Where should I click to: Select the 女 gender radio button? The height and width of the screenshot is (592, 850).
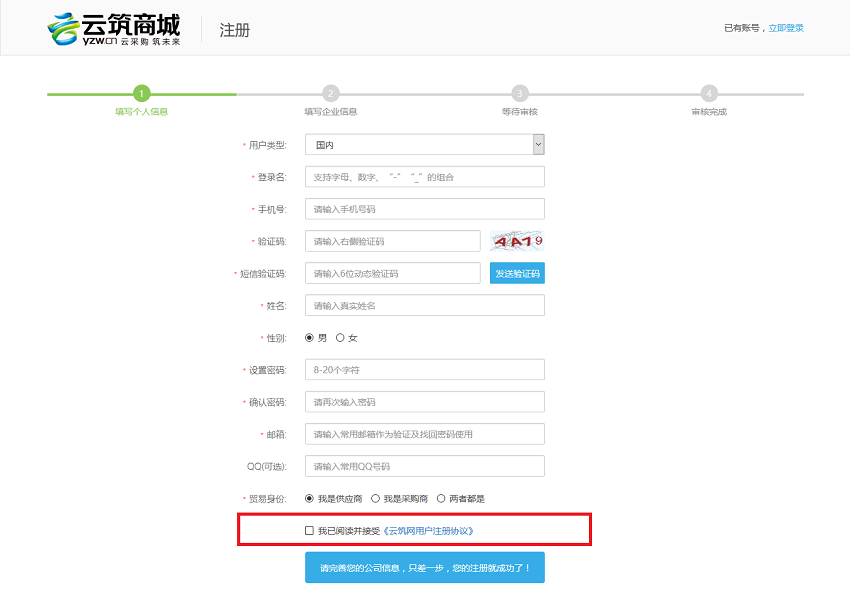(340, 338)
